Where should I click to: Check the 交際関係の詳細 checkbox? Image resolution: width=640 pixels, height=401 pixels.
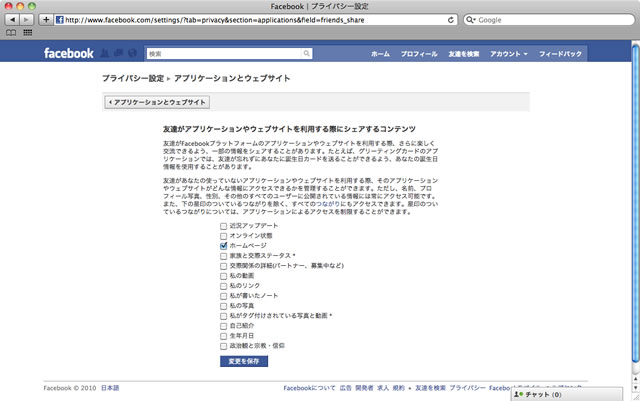coord(223,266)
